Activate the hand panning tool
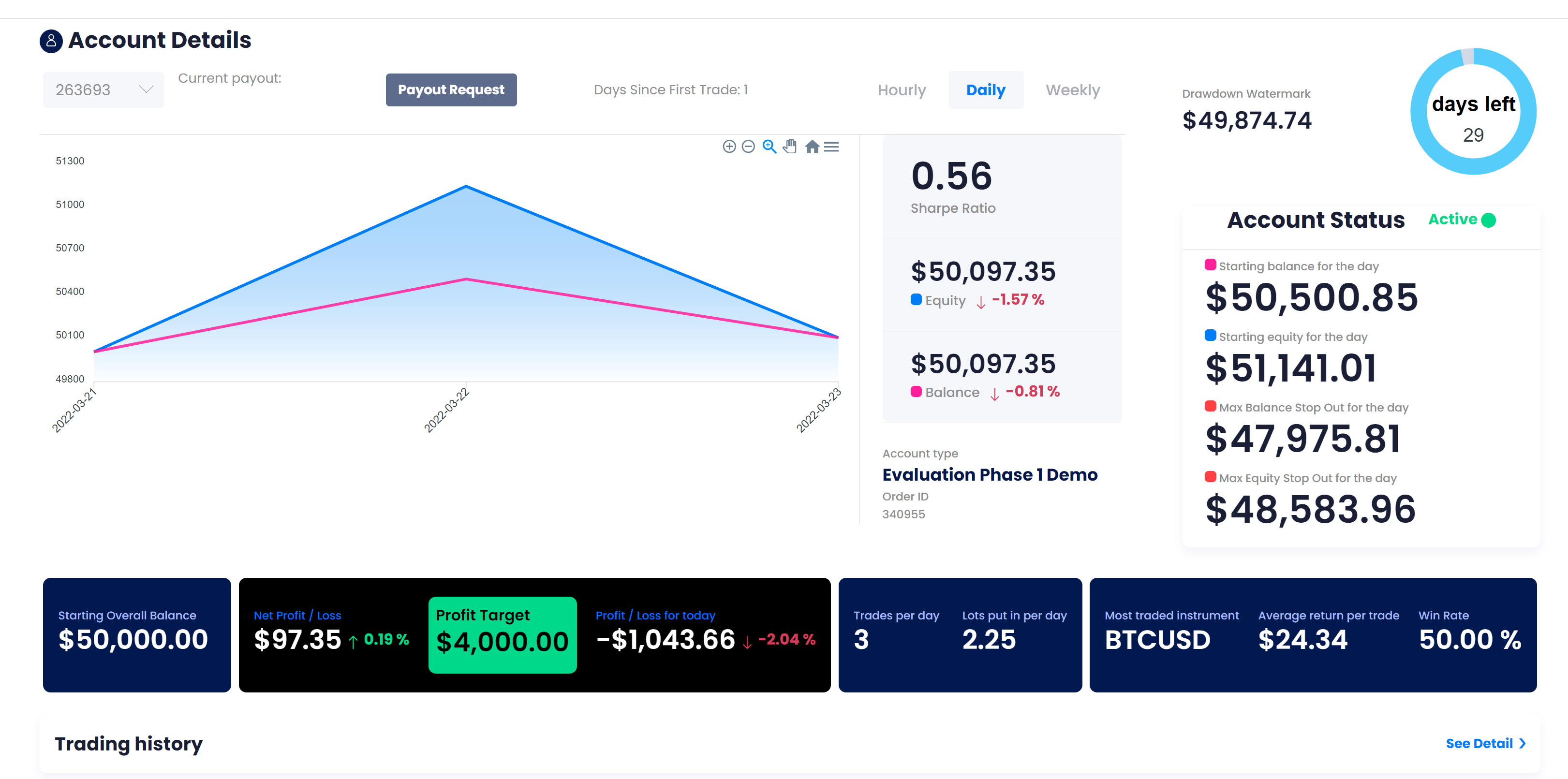The height and width of the screenshot is (779, 1568). click(x=789, y=147)
